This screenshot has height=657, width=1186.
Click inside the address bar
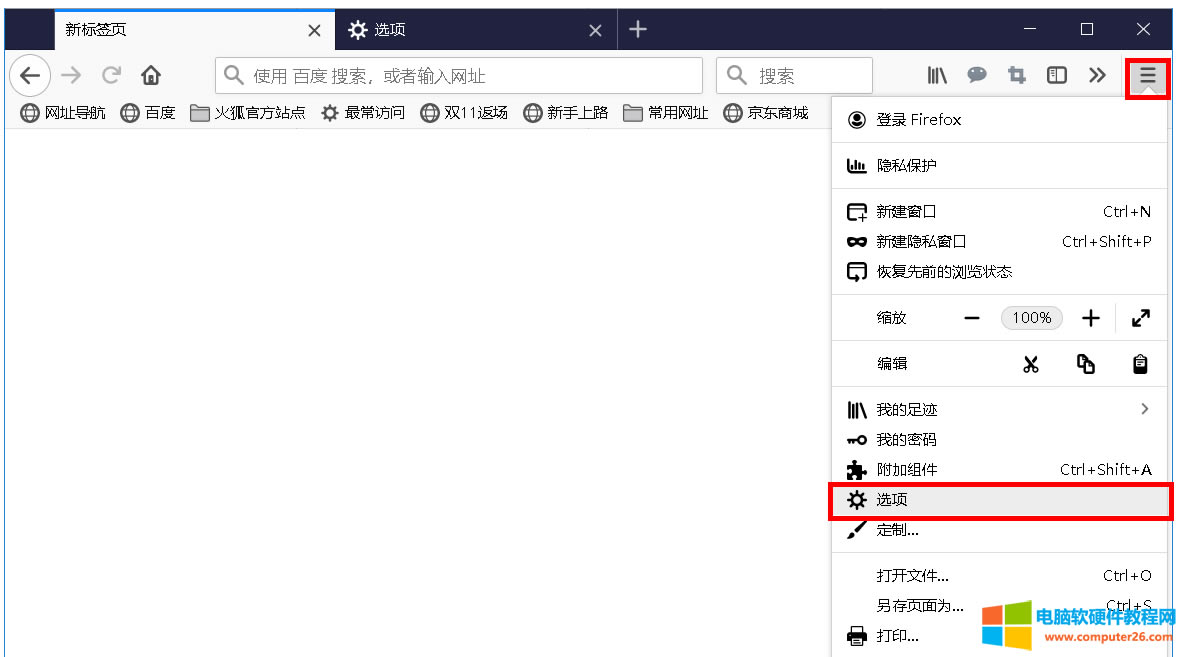458,75
